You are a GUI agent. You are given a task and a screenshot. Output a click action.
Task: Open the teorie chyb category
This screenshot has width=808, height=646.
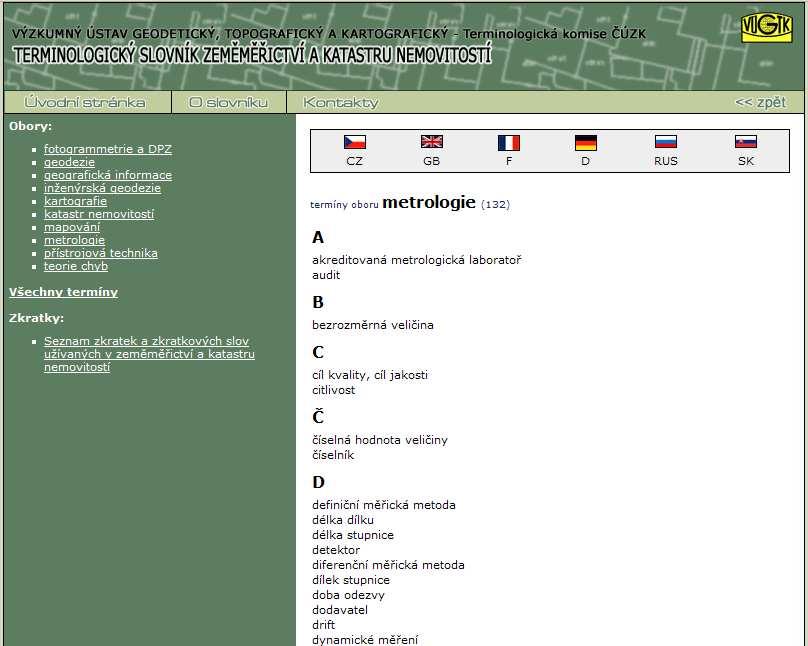click(76, 266)
